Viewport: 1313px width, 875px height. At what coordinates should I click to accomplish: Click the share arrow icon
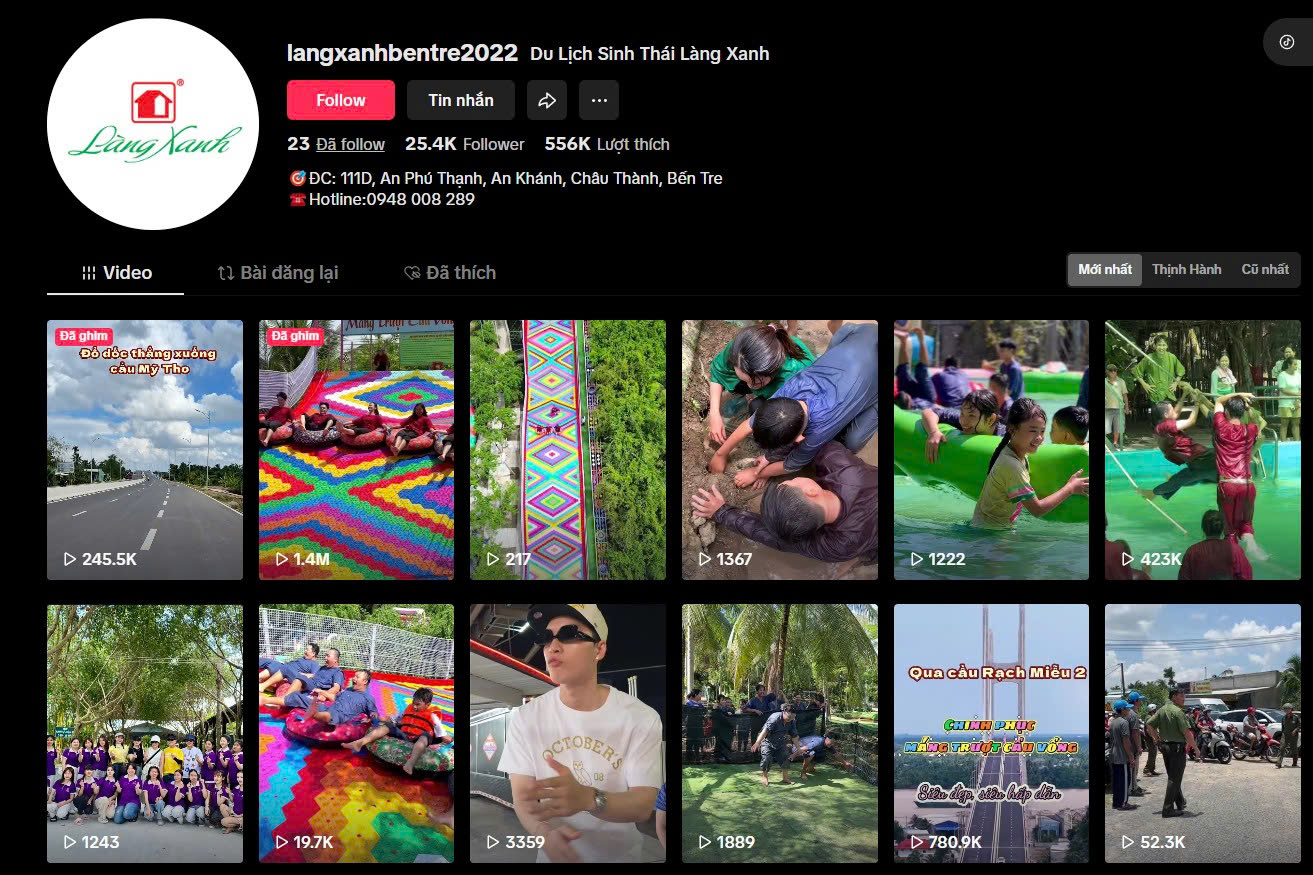547,100
